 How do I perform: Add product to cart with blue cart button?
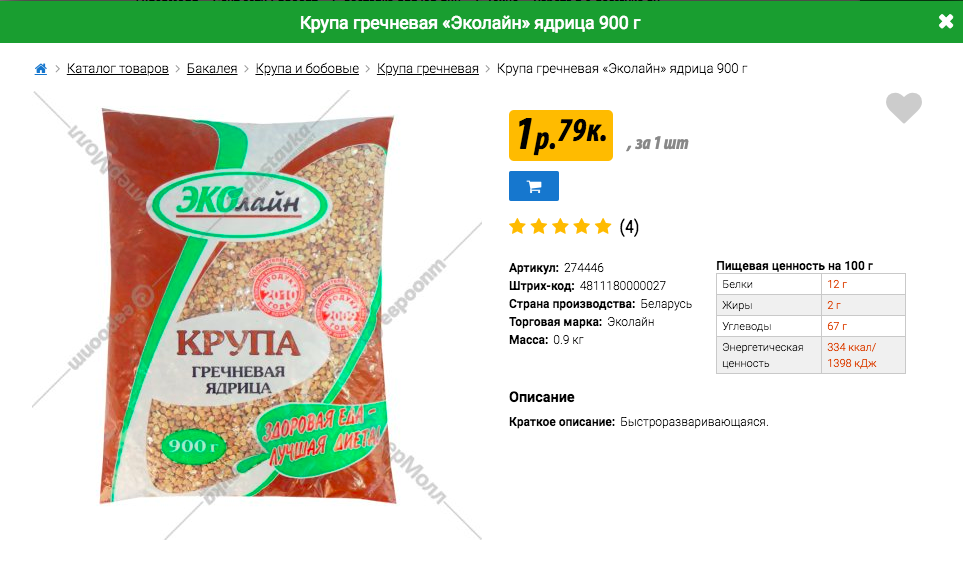click(534, 186)
